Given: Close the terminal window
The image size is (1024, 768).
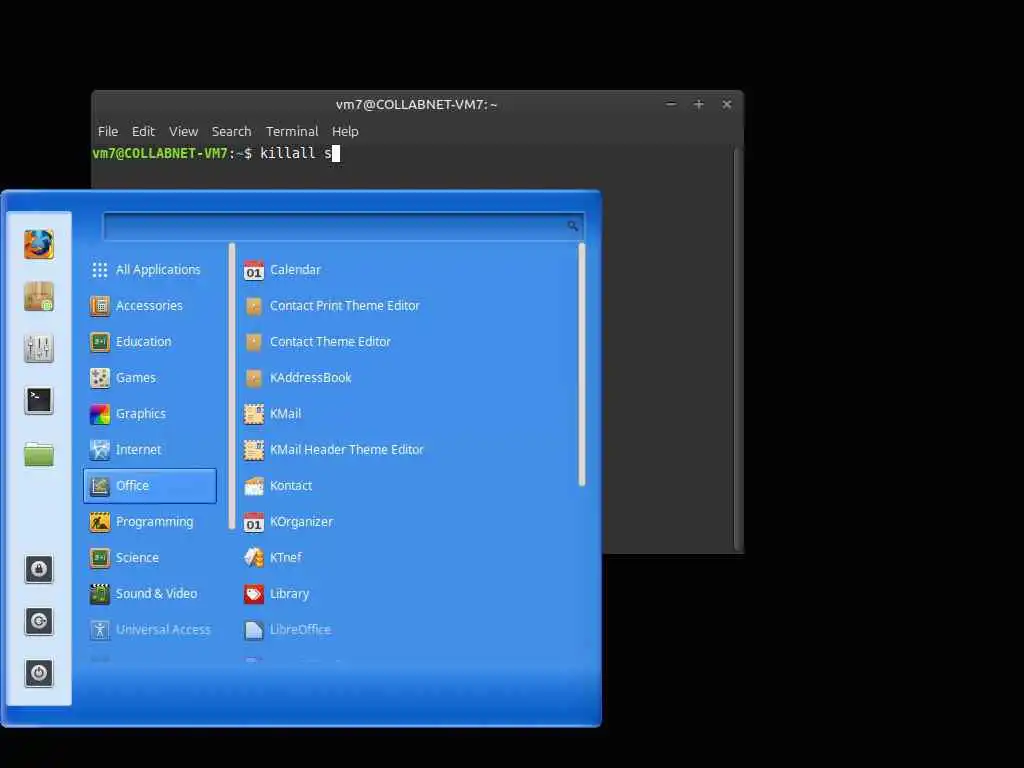Looking at the screenshot, I should pyautogui.click(x=727, y=104).
